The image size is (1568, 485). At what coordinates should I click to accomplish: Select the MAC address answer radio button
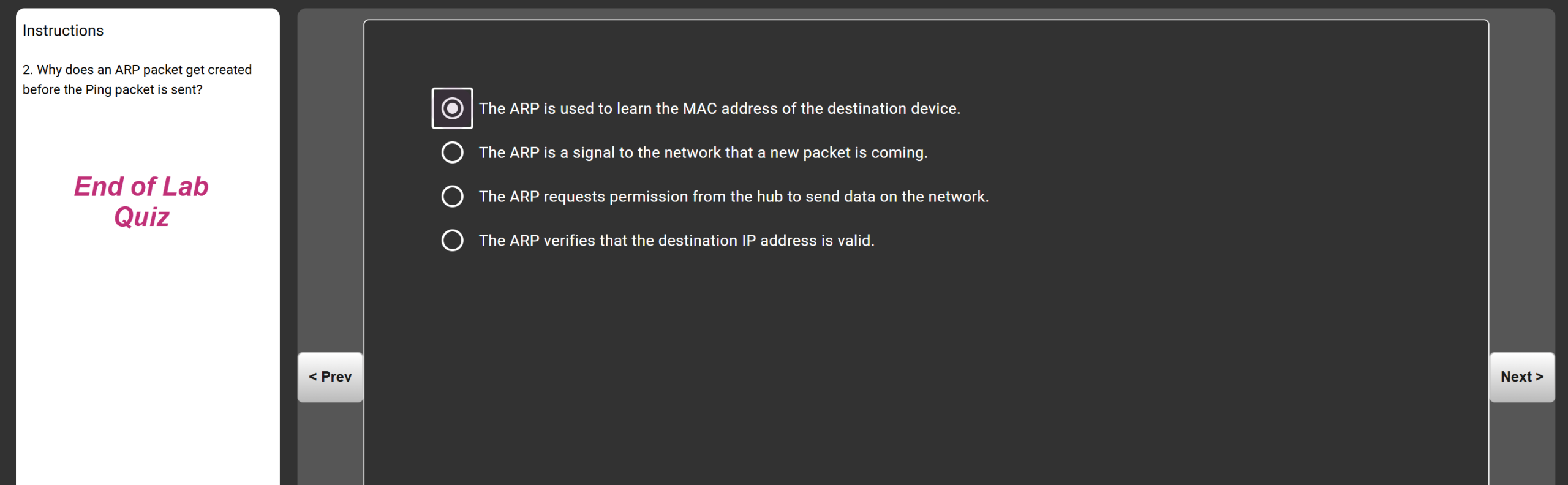[x=452, y=108]
